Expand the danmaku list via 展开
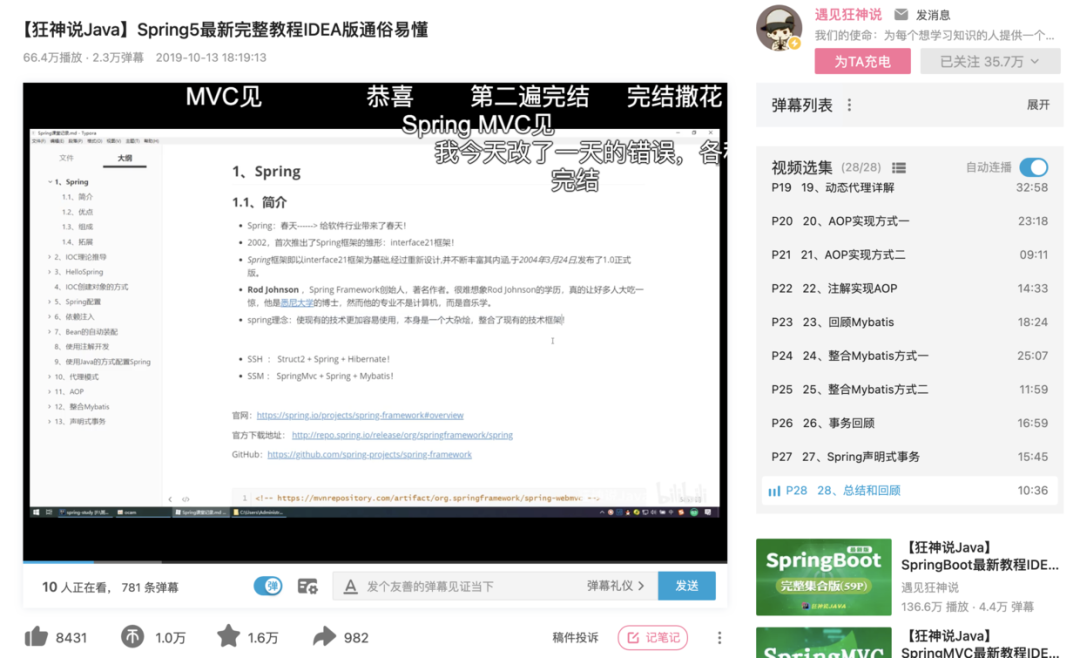Image resolution: width=1080 pixels, height=658 pixels. point(1038,105)
